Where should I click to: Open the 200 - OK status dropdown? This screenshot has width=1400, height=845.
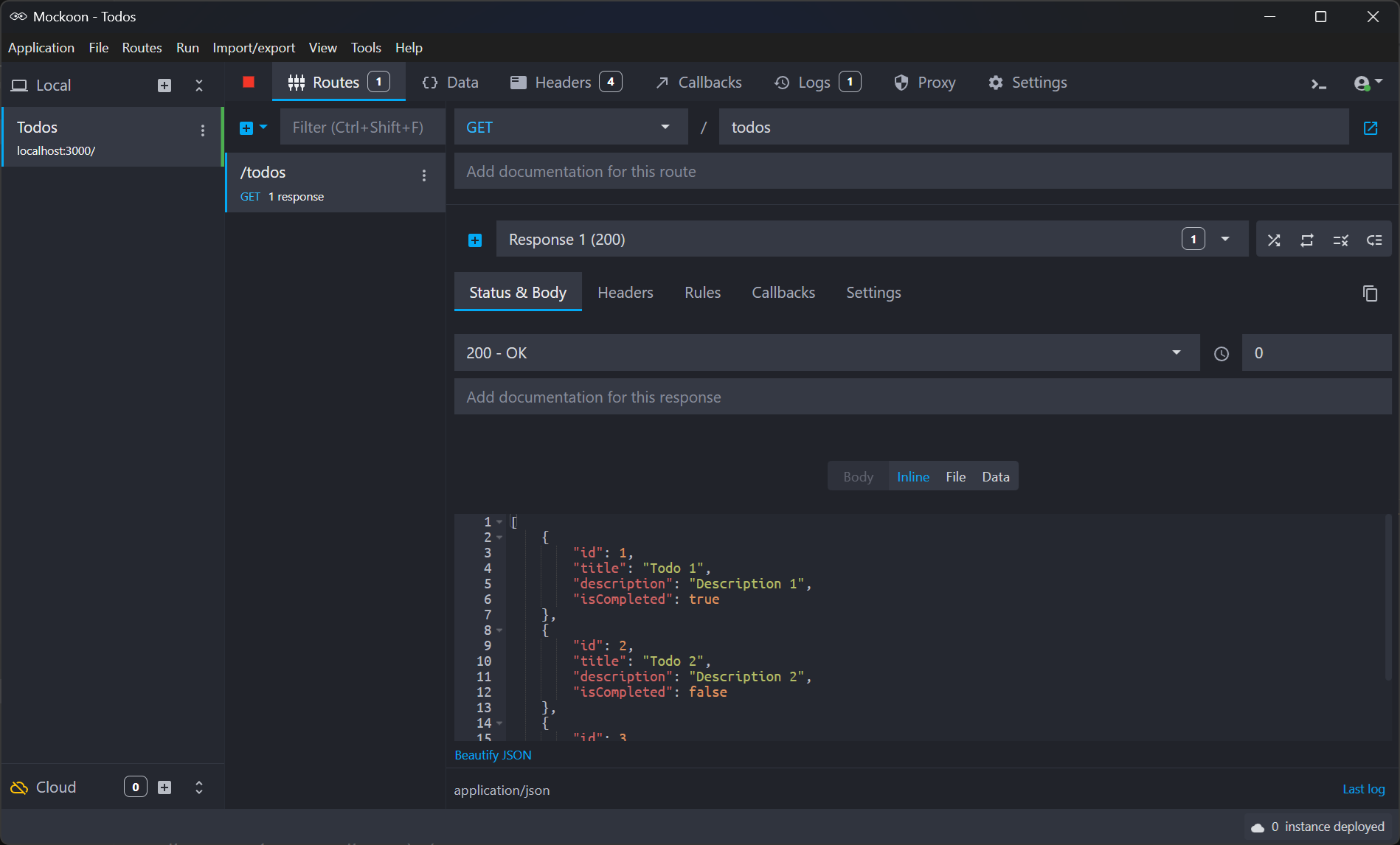(x=827, y=352)
